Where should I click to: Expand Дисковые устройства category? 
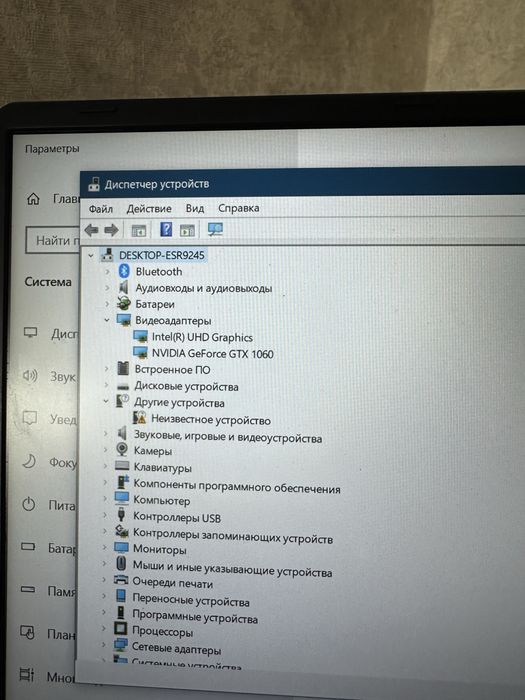tap(106, 385)
